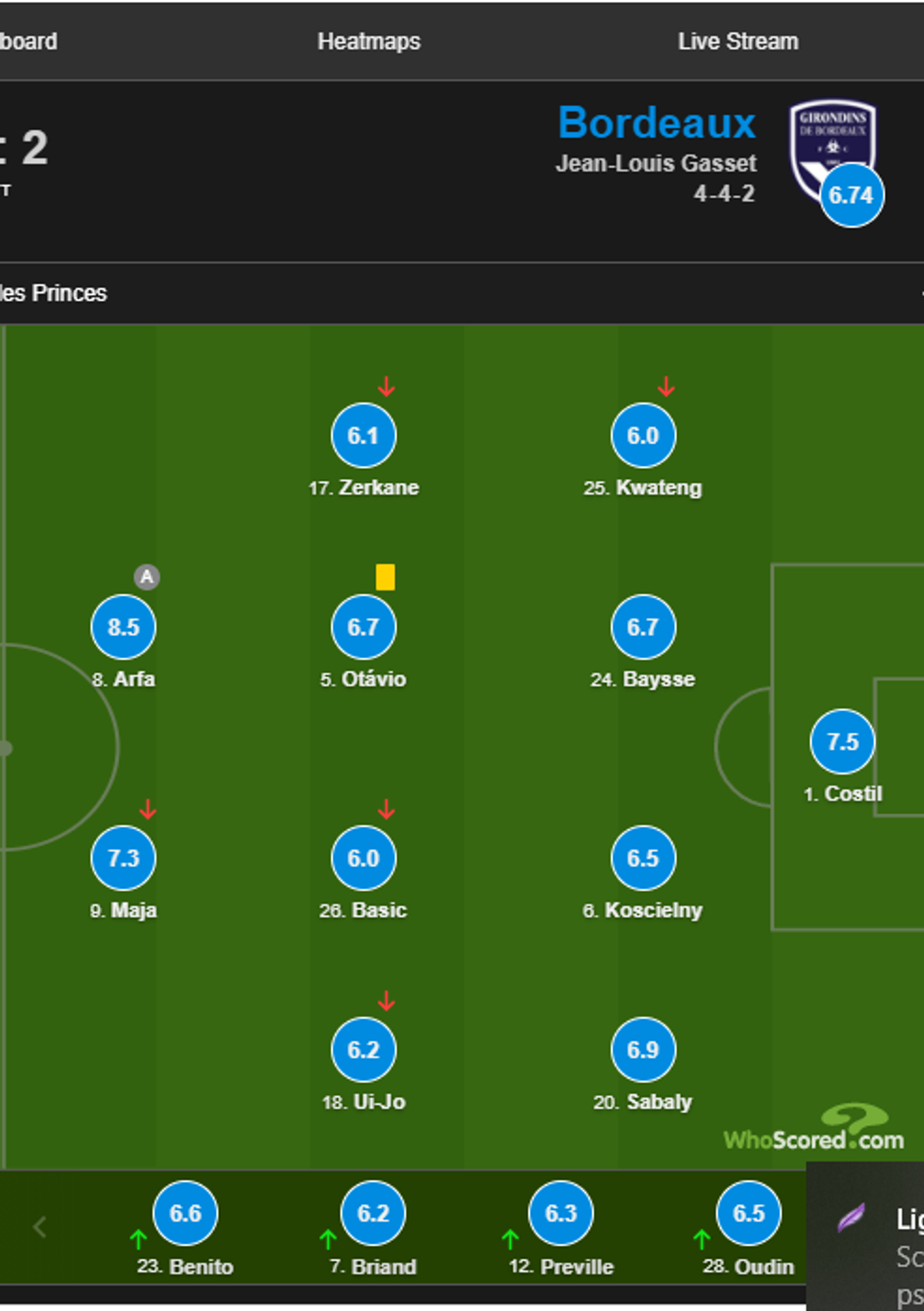Click the Bordeaux 6.74 team rating badge
The height and width of the screenshot is (1311, 924).
point(851,195)
